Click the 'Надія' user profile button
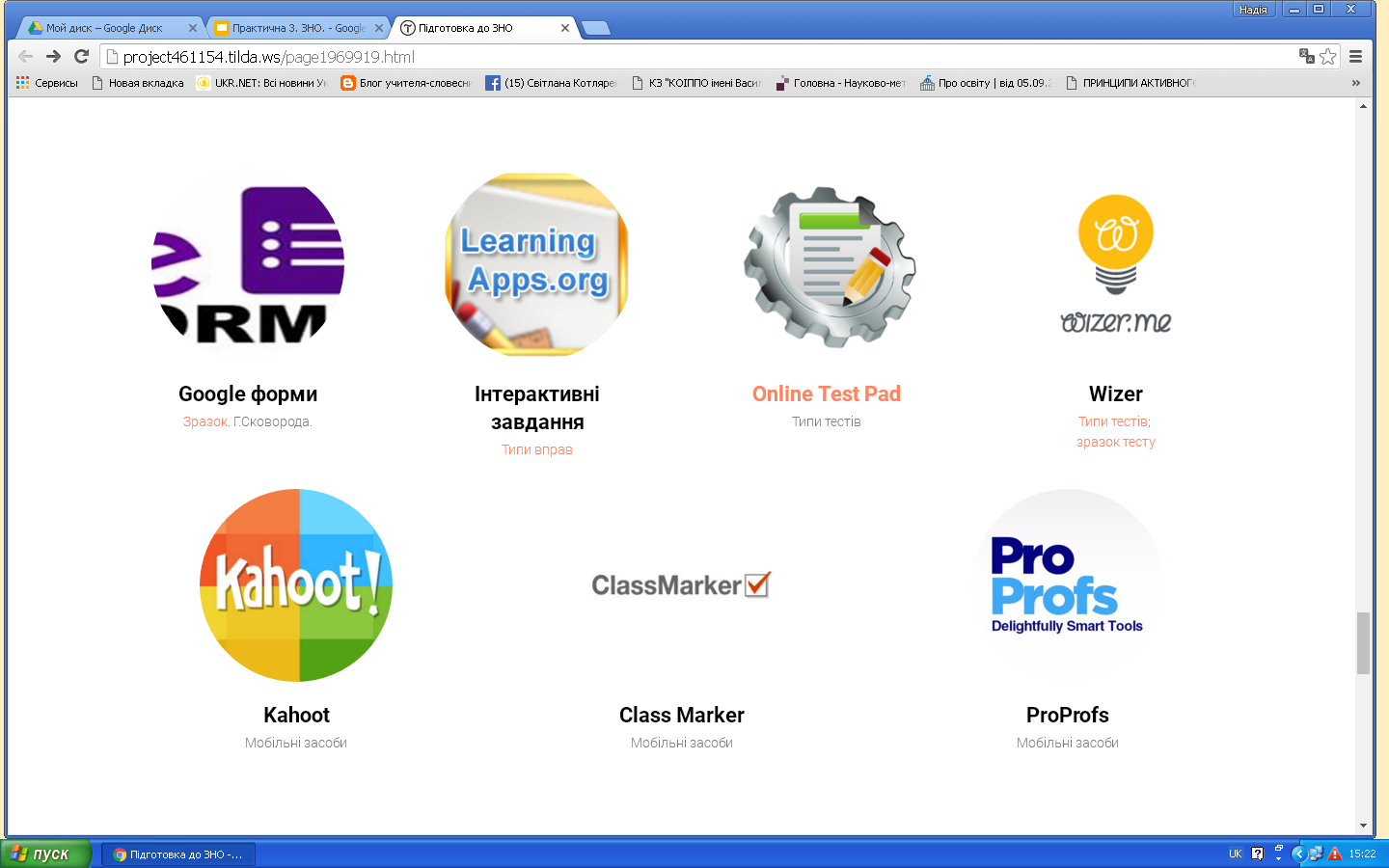 (1253, 9)
